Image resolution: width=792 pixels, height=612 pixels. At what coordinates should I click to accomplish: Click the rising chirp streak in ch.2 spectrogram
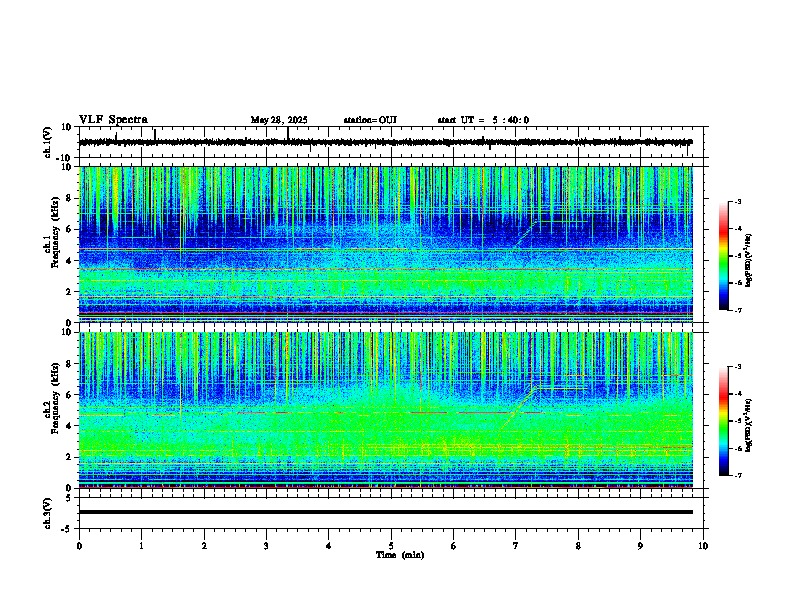(518, 408)
